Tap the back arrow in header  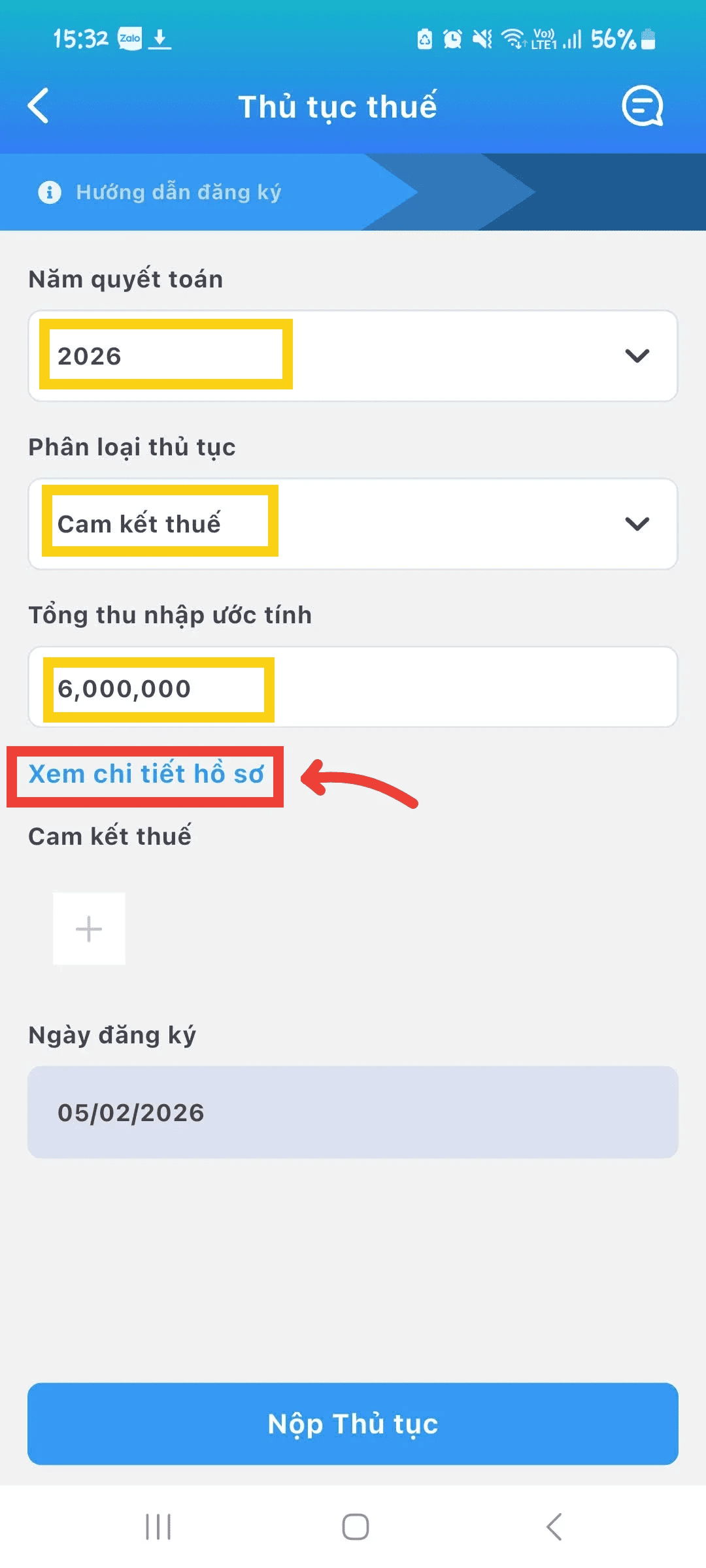click(39, 106)
